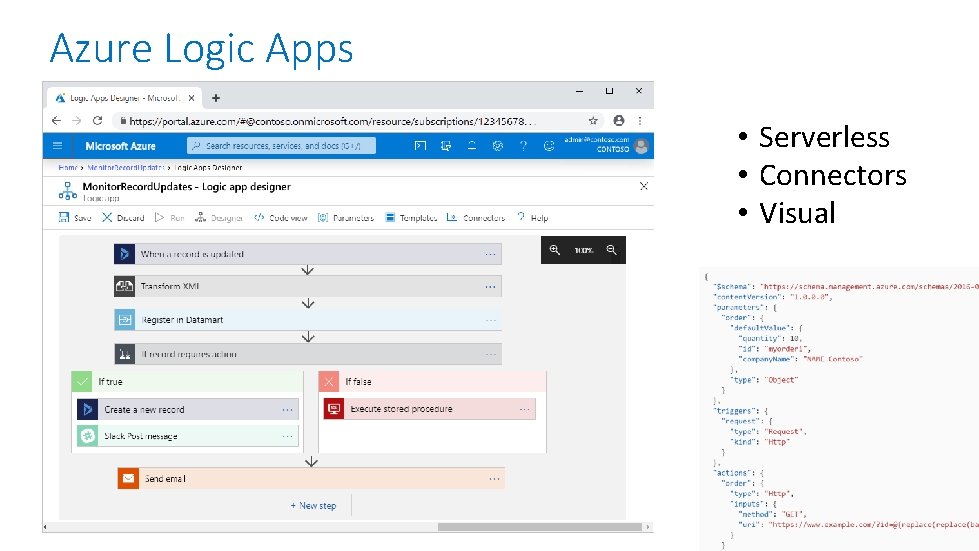Screen dimensions: 979x551
Task: Click the SQL stored procedure icon
Action: [x=333, y=409]
